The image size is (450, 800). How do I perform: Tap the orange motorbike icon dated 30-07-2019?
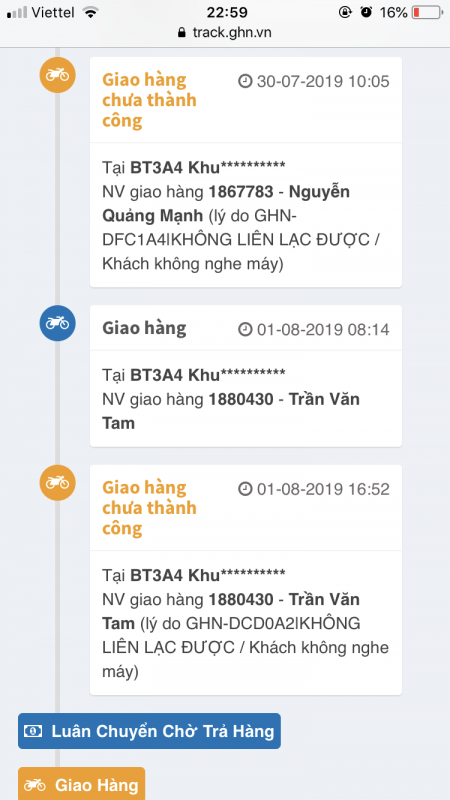click(x=58, y=75)
